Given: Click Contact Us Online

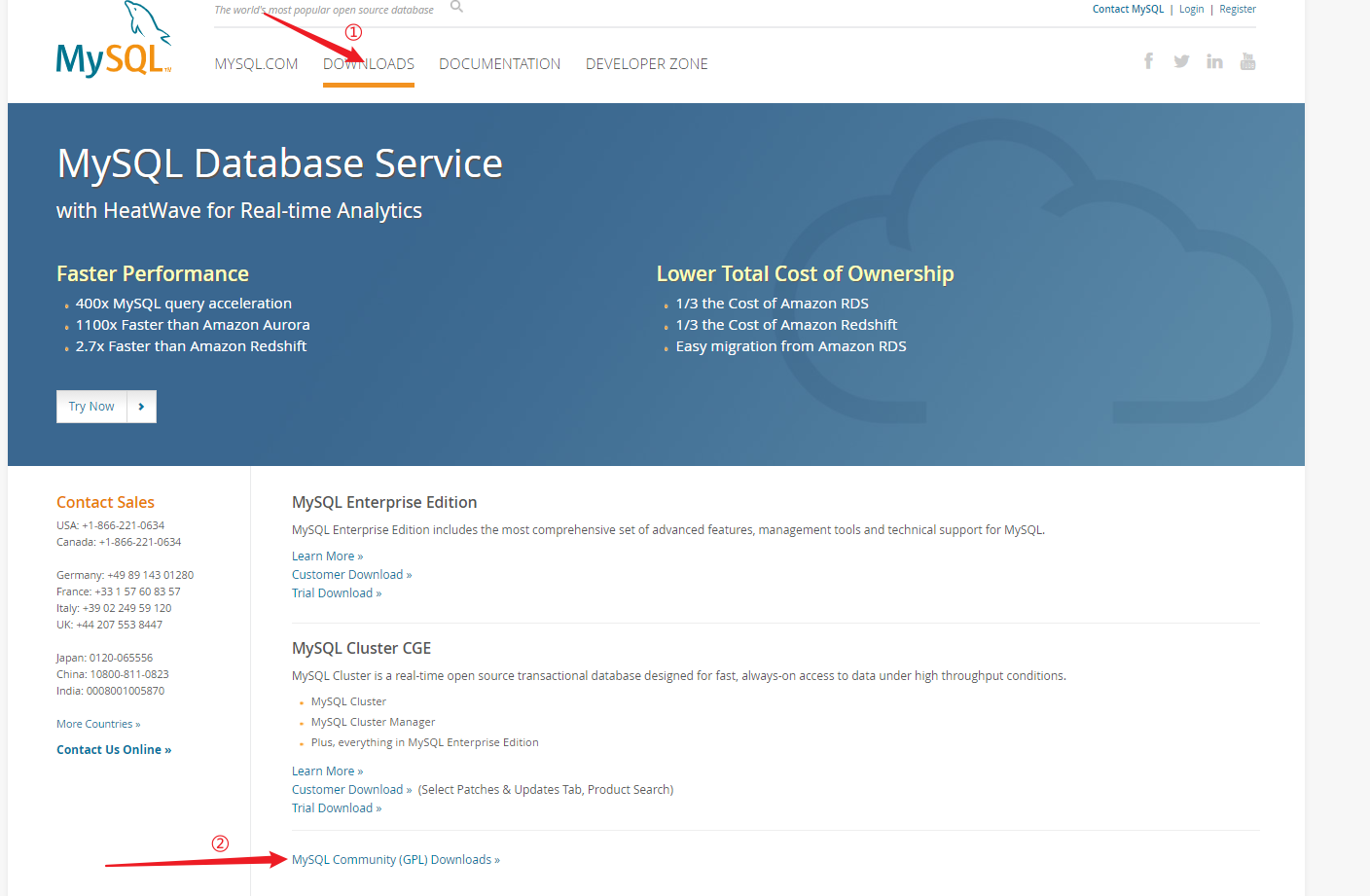Looking at the screenshot, I should click(114, 749).
